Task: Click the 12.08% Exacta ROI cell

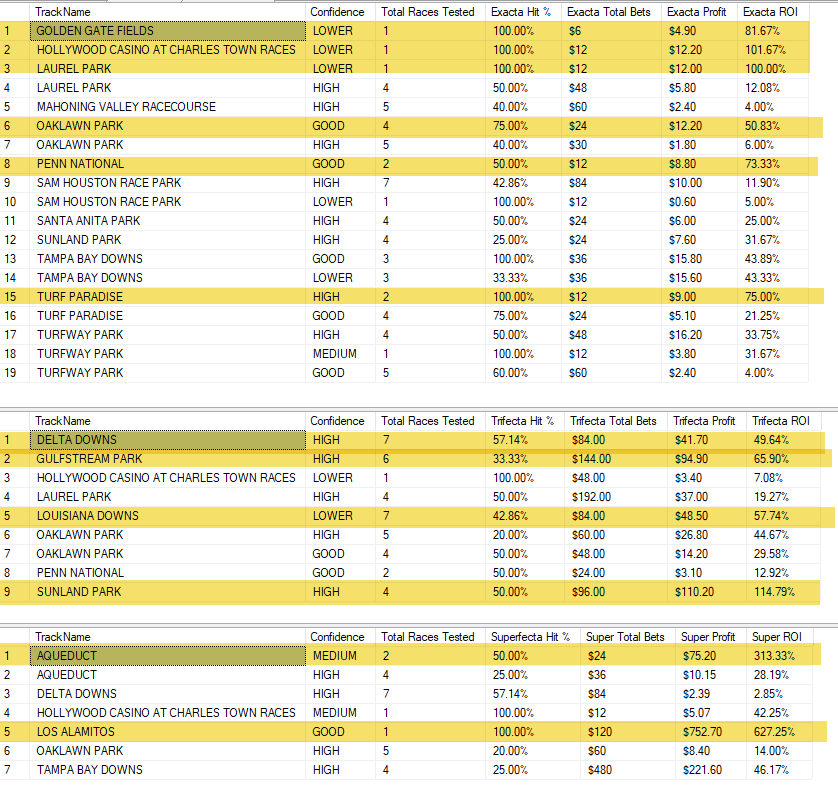Action: point(772,88)
